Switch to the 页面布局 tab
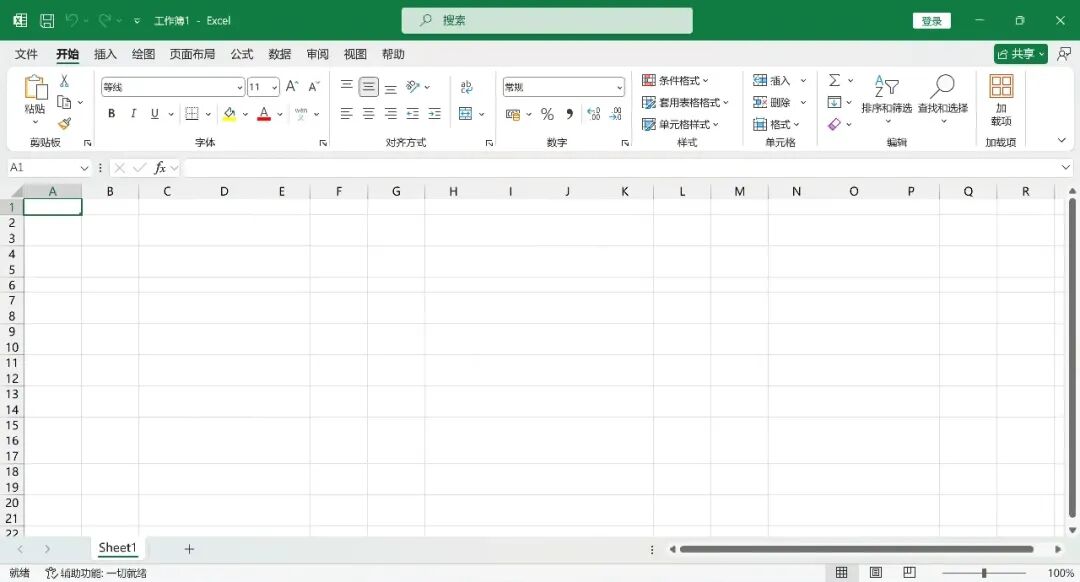Image resolution: width=1080 pixels, height=582 pixels. coord(192,54)
